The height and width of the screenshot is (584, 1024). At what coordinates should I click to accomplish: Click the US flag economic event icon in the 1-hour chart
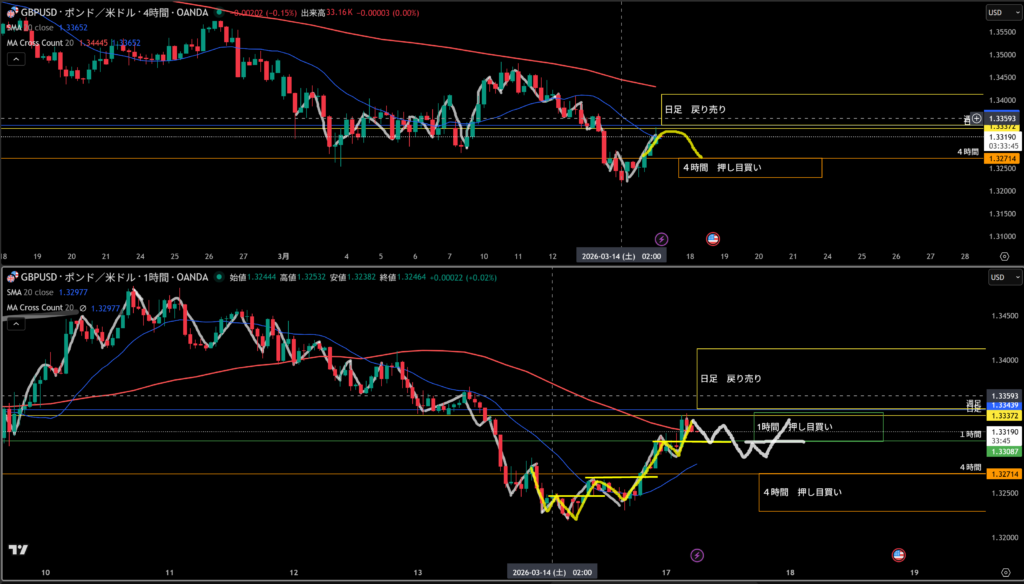pyautogui.click(x=898, y=554)
